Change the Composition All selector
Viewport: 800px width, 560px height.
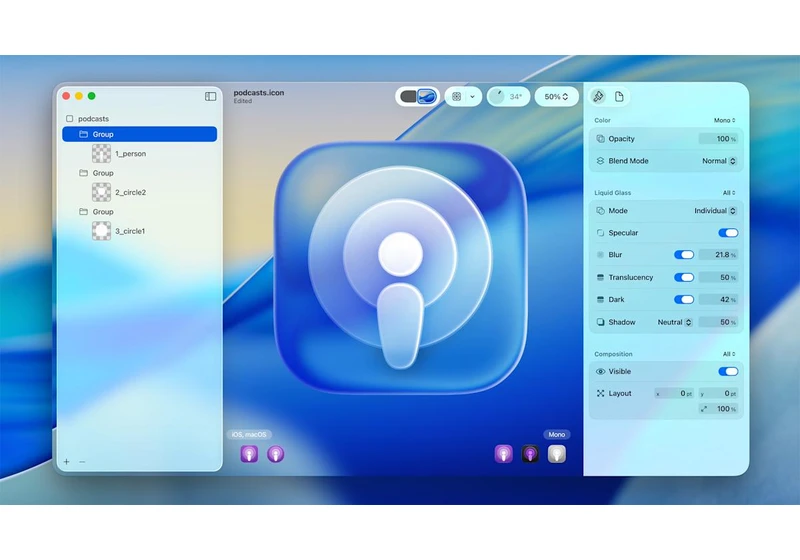(729, 354)
